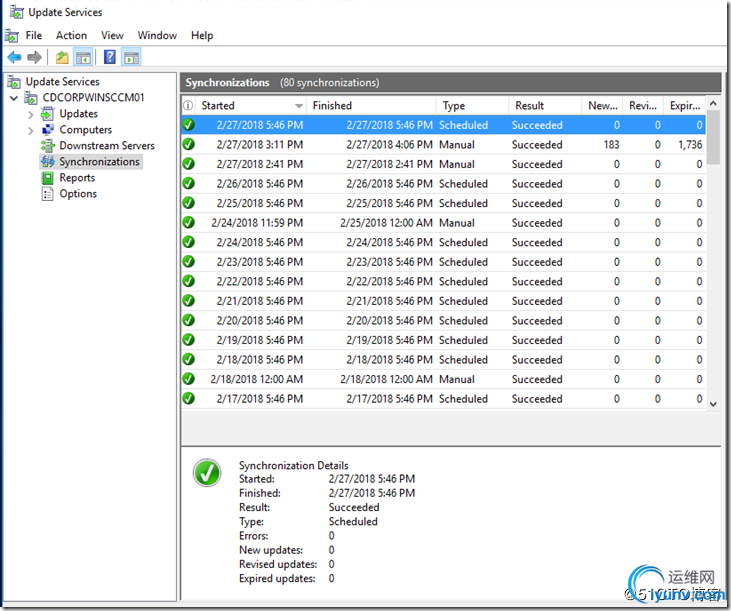Image resolution: width=731 pixels, height=611 pixels.
Task: Click the Options node icon
Action: tap(48, 194)
